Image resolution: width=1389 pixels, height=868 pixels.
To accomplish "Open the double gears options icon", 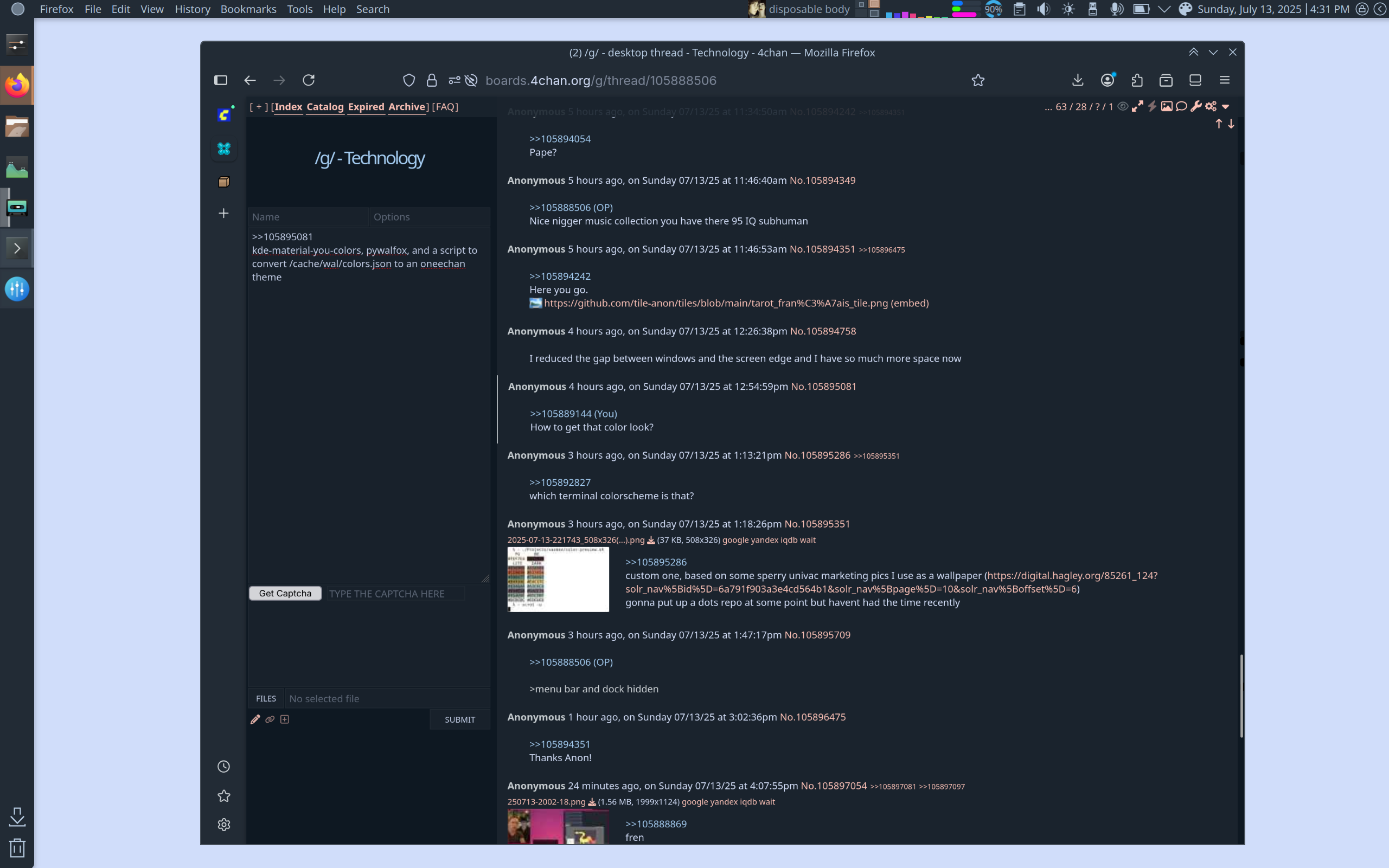I will [x=1211, y=106].
